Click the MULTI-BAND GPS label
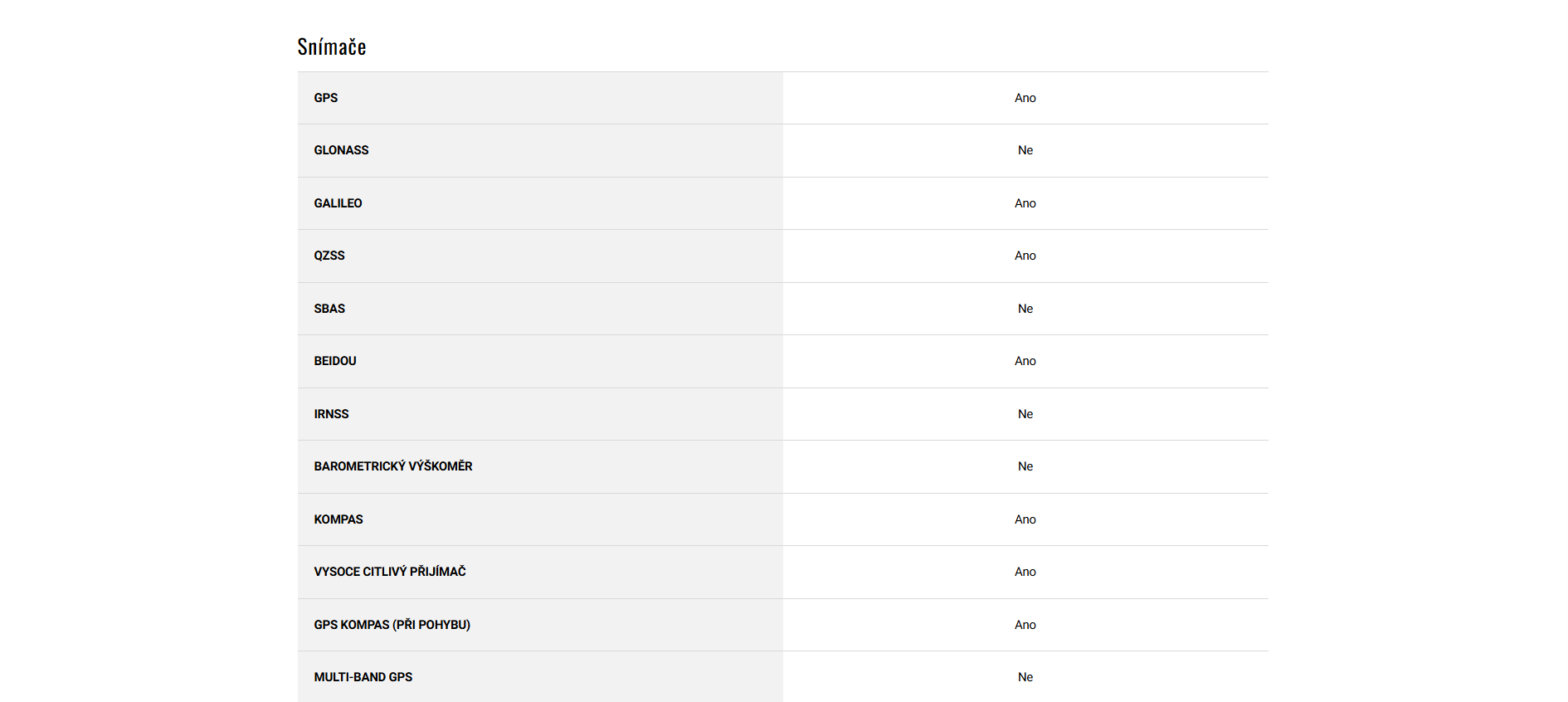The height and width of the screenshot is (702, 1568). (x=363, y=677)
